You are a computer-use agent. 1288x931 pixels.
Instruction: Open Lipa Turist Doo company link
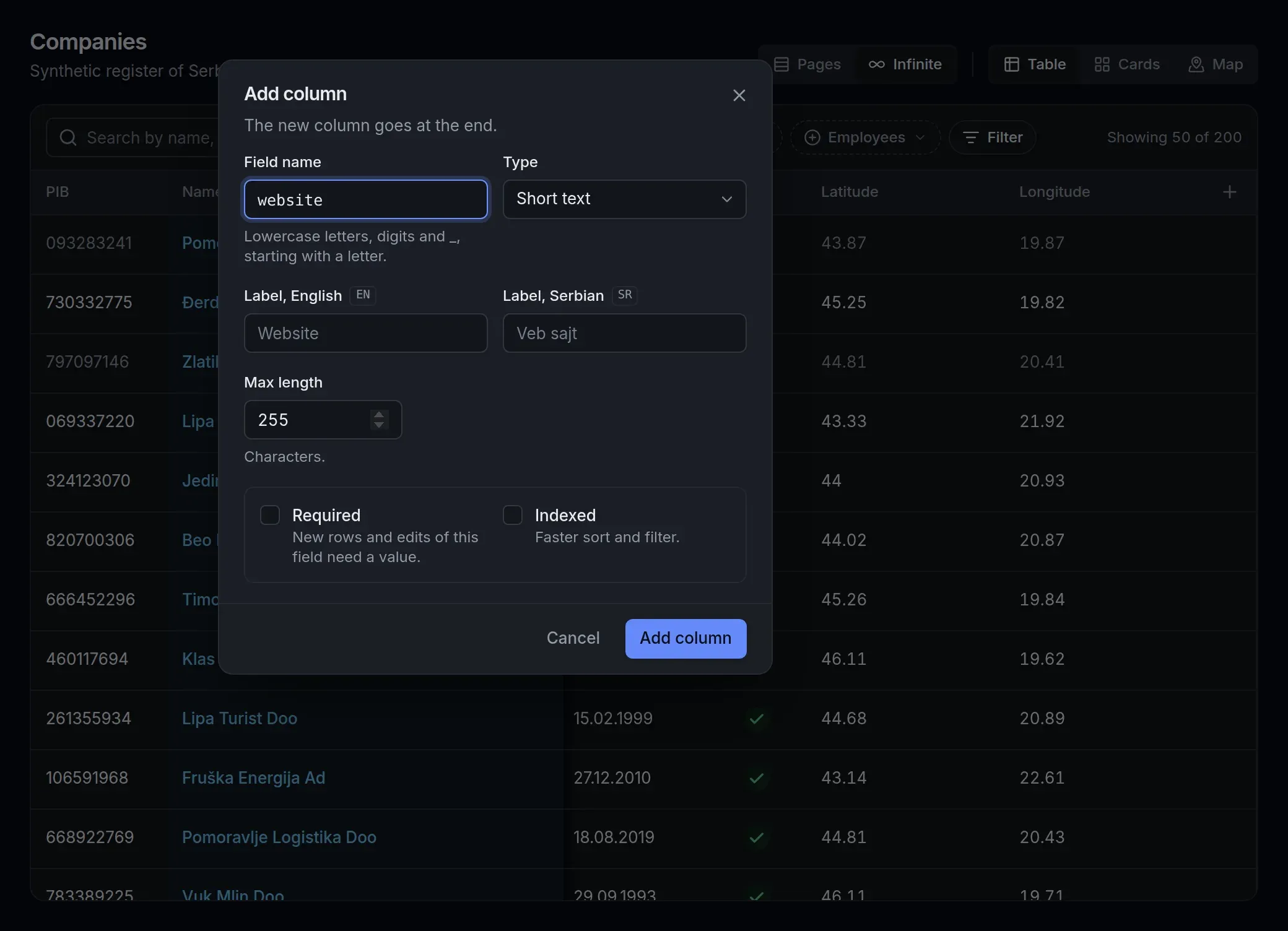pos(240,719)
